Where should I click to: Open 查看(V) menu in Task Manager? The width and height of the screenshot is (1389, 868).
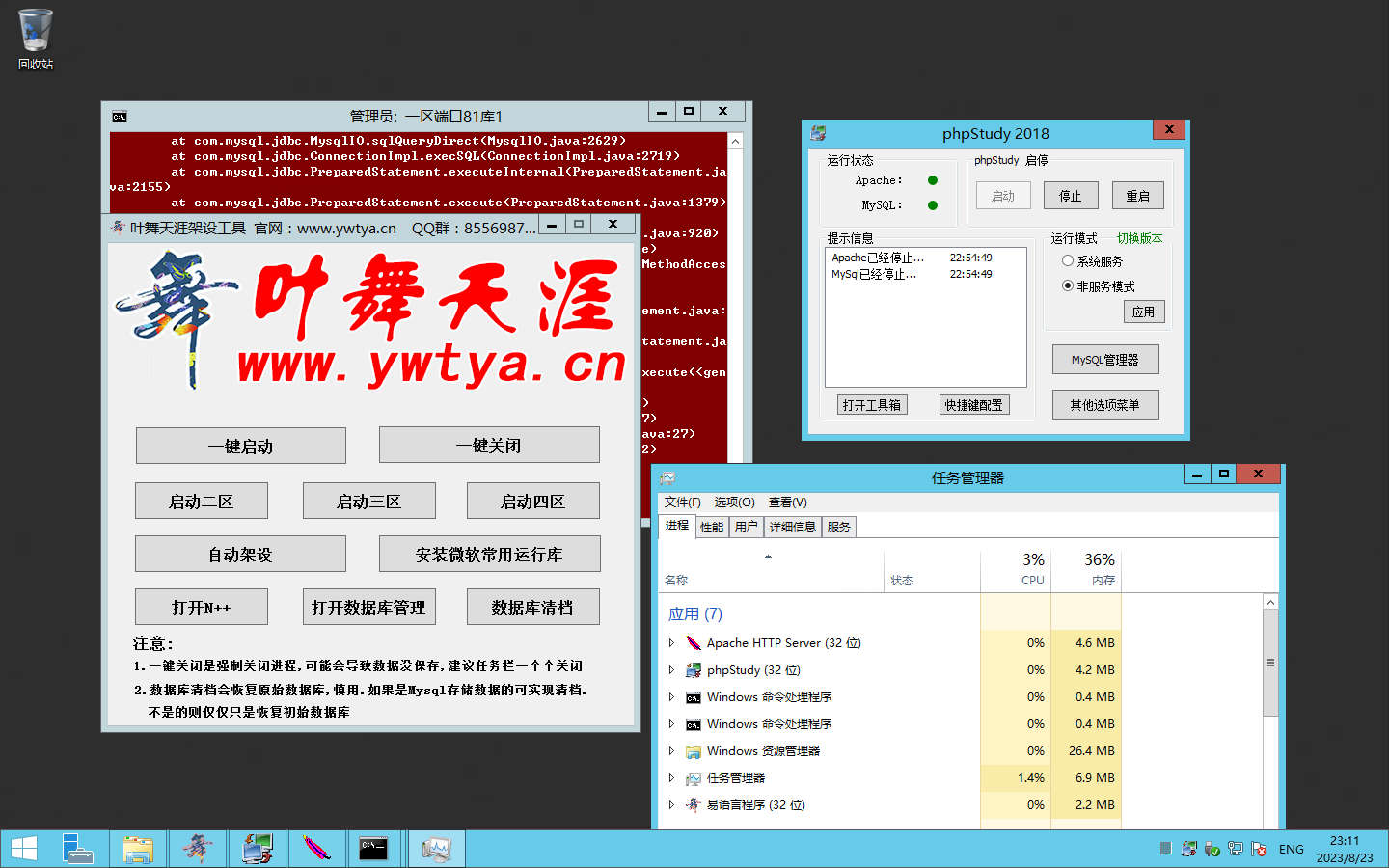(x=787, y=502)
